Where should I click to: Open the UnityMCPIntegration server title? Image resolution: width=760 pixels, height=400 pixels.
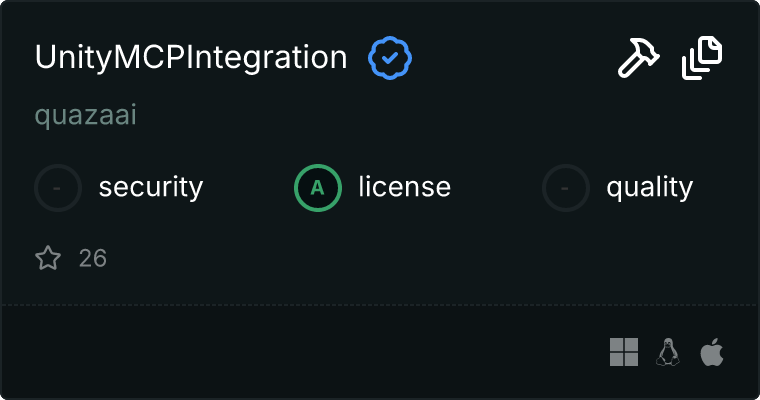tap(191, 58)
